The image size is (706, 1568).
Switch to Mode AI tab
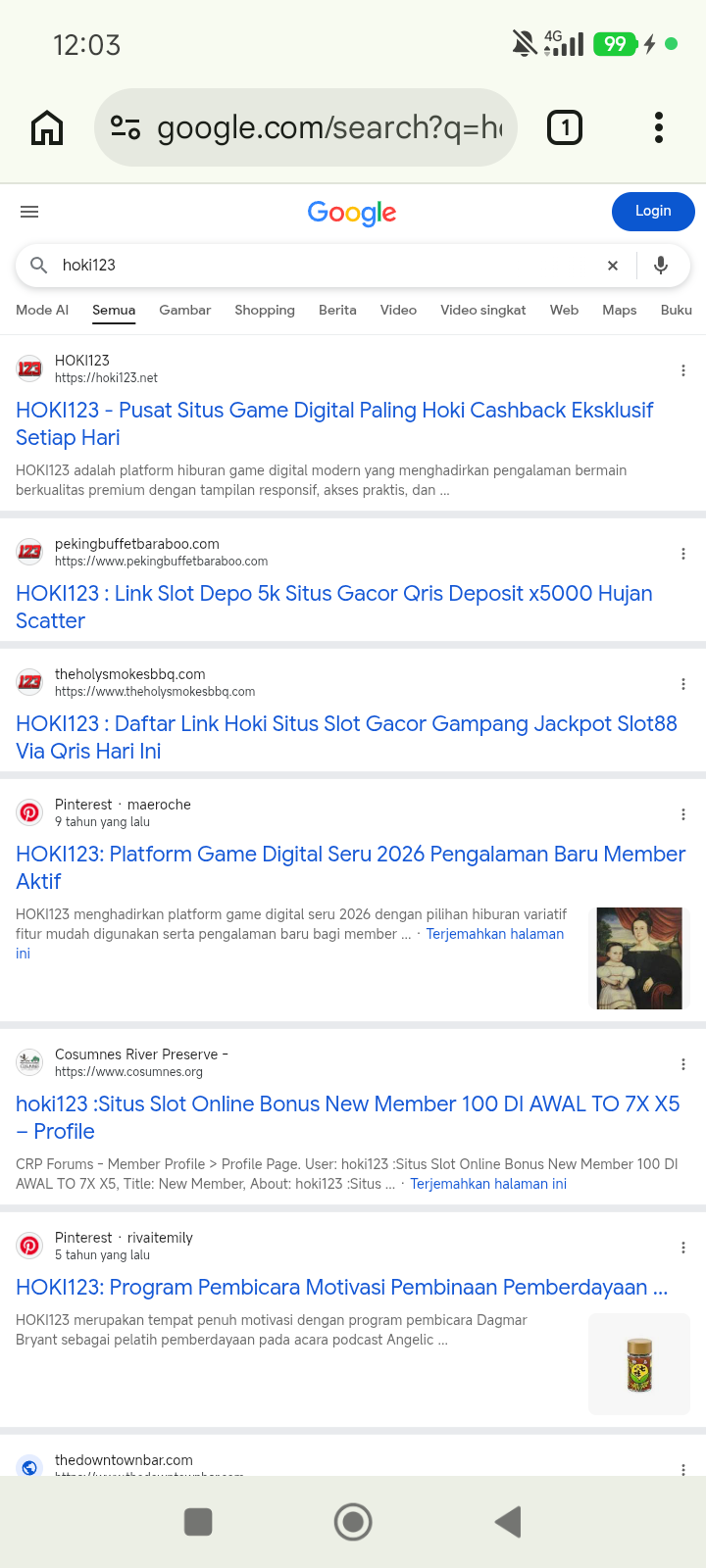42,310
